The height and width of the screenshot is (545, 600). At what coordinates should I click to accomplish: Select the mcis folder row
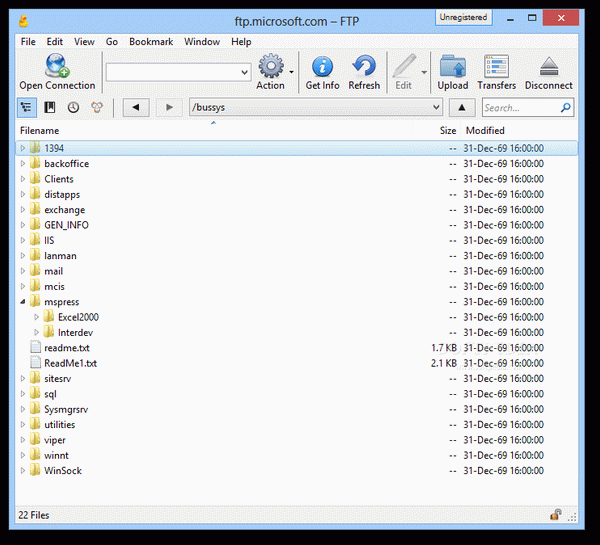click(x=297, y=286)
